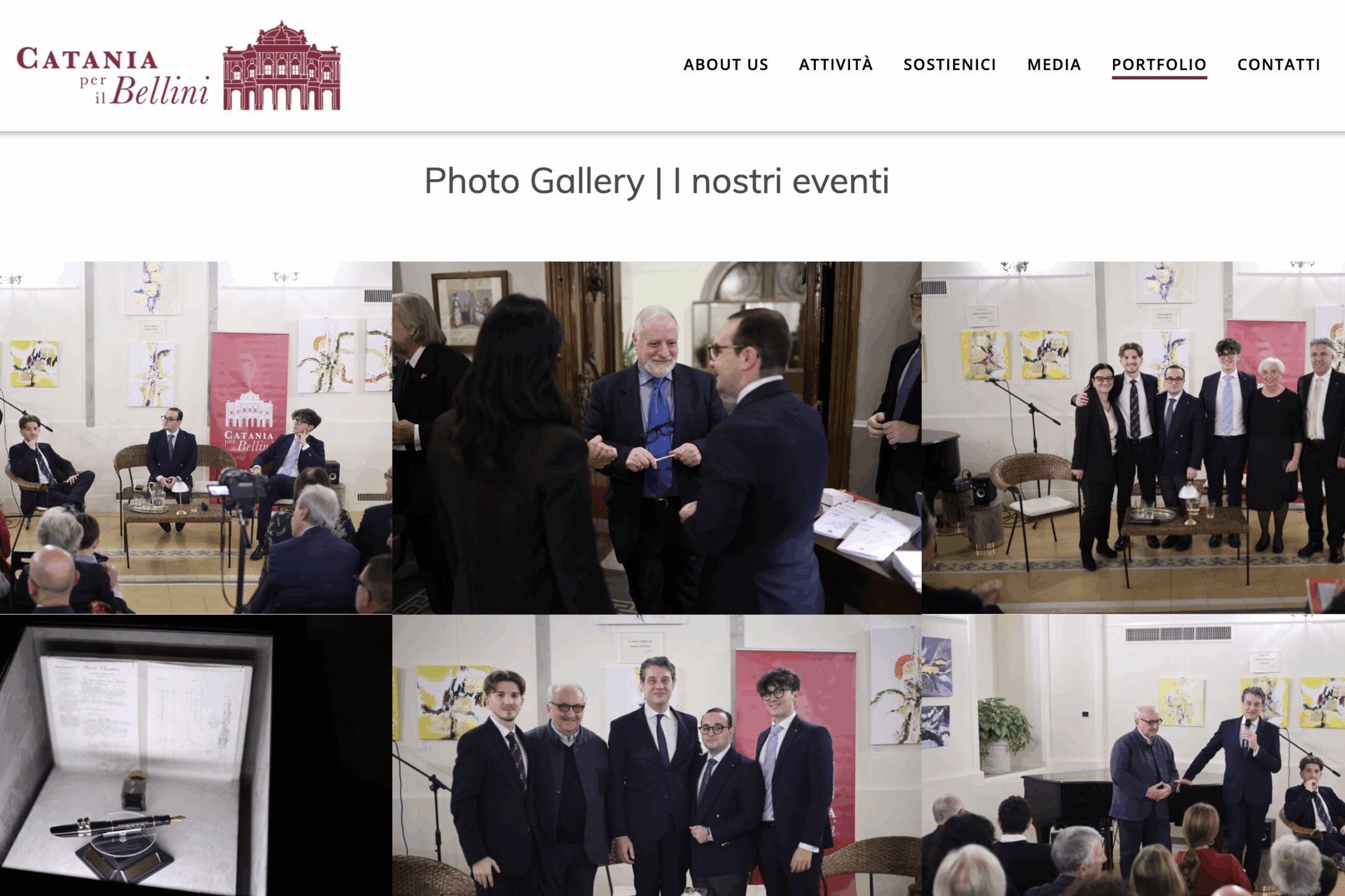Click the Photo Gallery heading
The height and width of the screenshot is (896, 1345).
coord(656,181)
